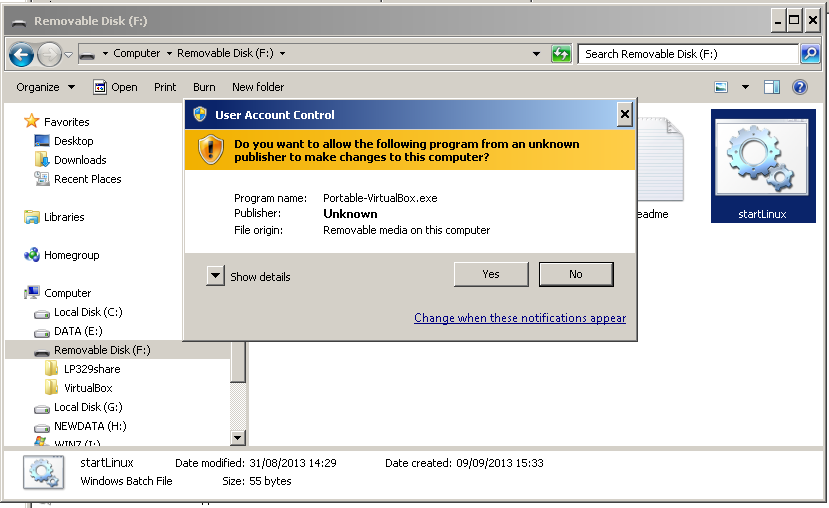Click UAC title bar shield icon

(200, 114)
